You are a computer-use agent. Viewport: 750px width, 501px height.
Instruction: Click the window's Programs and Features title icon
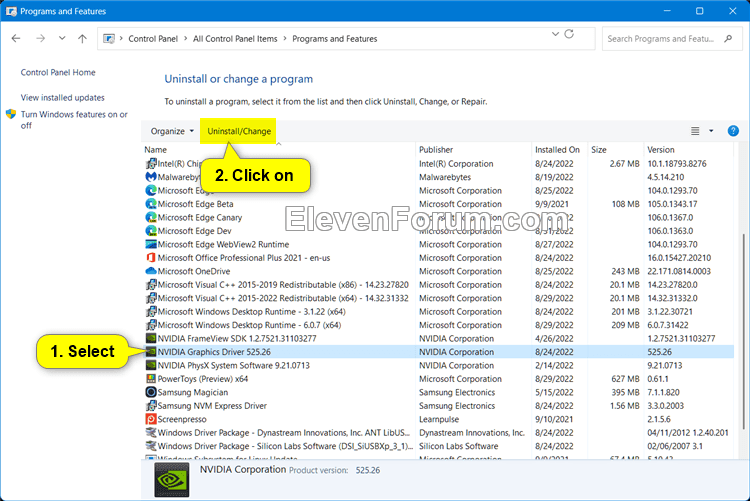point(11,11)
